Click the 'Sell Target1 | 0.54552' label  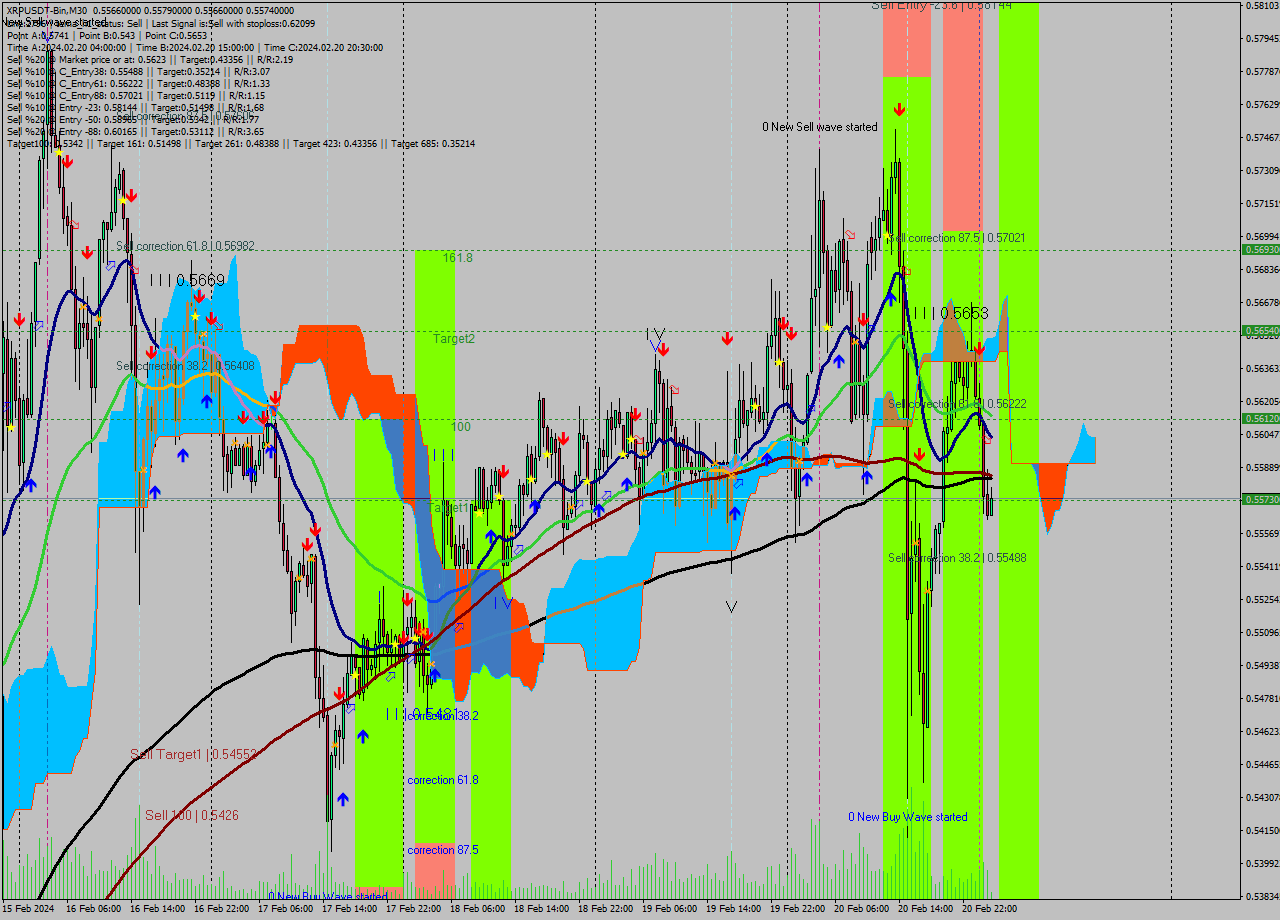(x=194, y=754)
